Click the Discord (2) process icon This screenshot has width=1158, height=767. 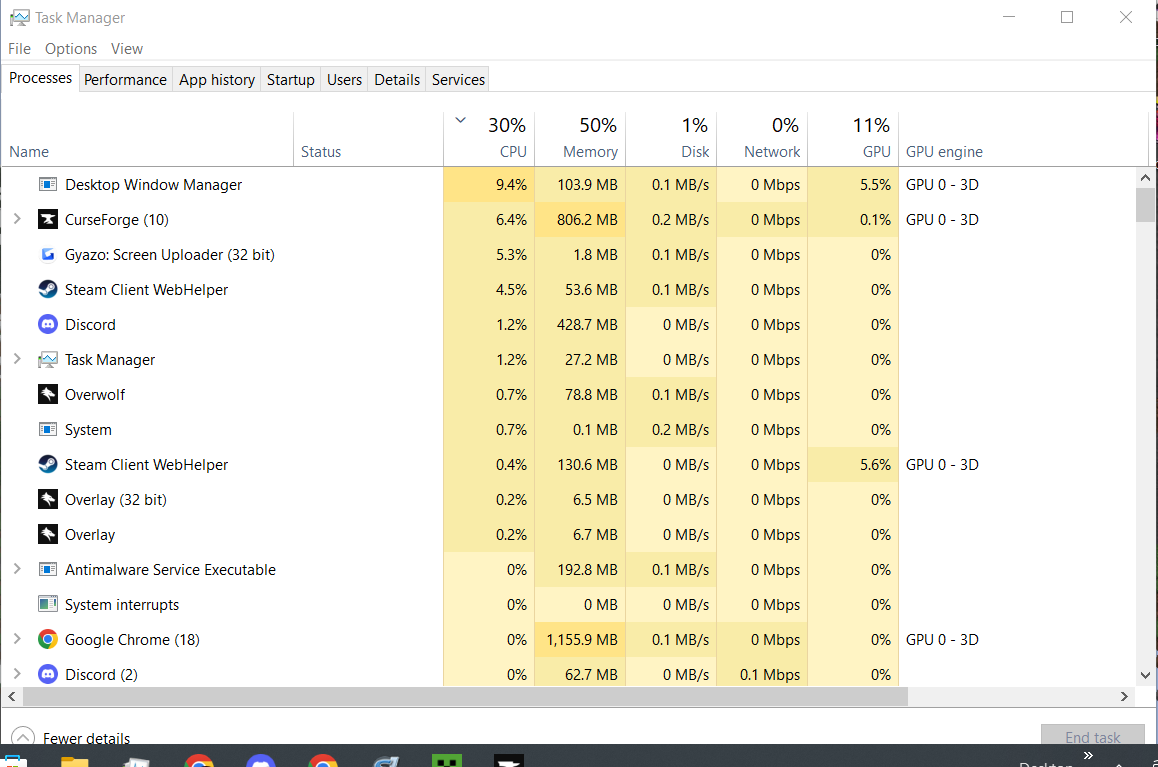[x=47, y=674]
